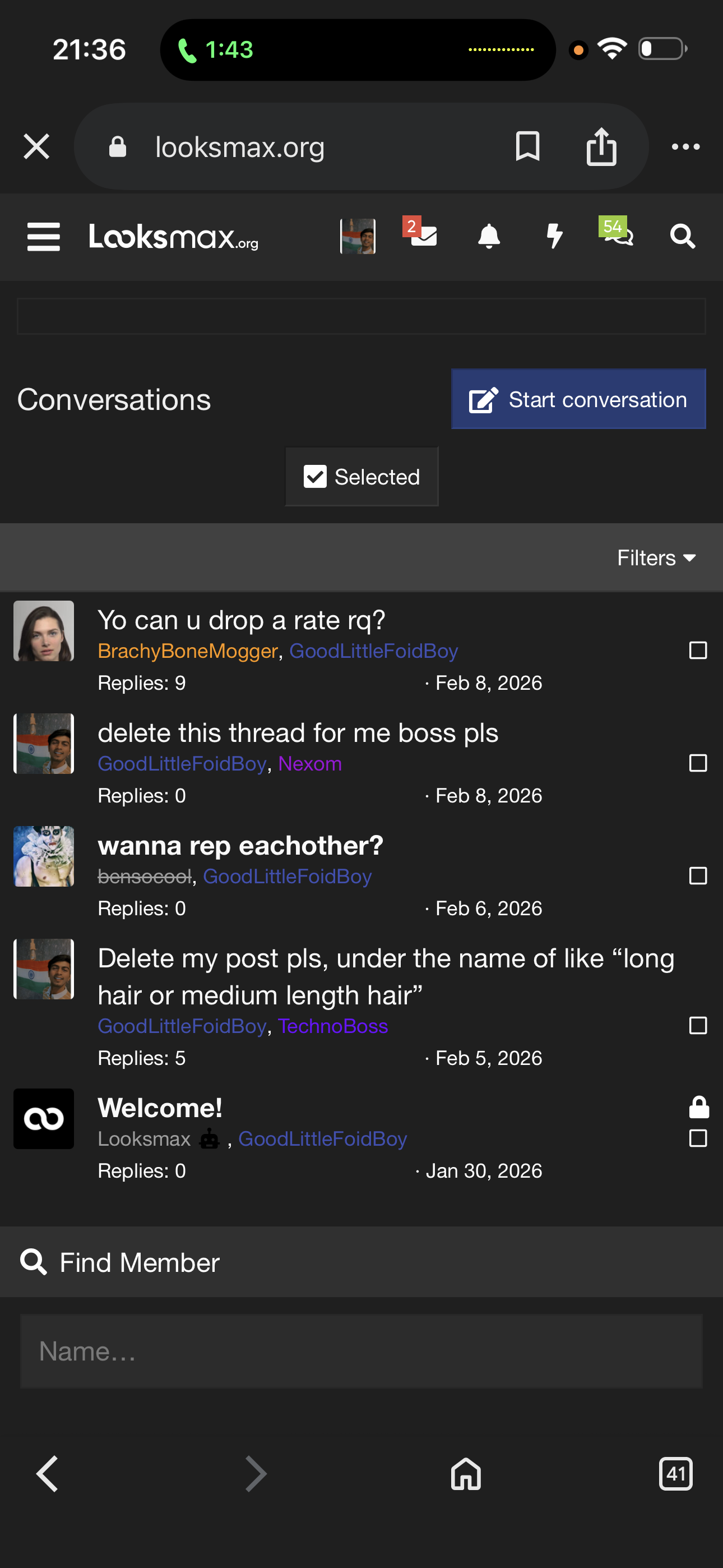Screen dimensions: 723x1568
Task: Open the browser tabs switcher showing 41
Action: tap(675, 1474)
